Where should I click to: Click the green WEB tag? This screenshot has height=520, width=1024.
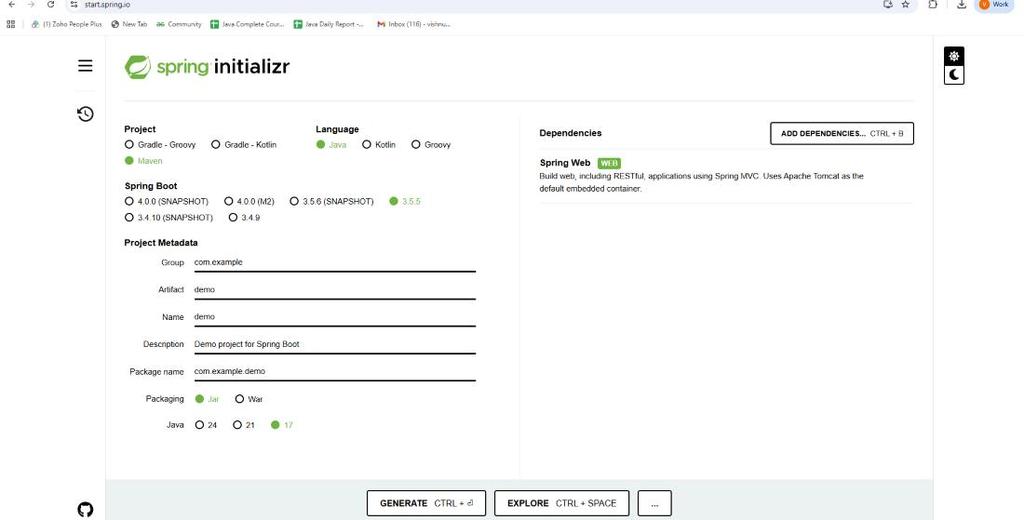609,163
